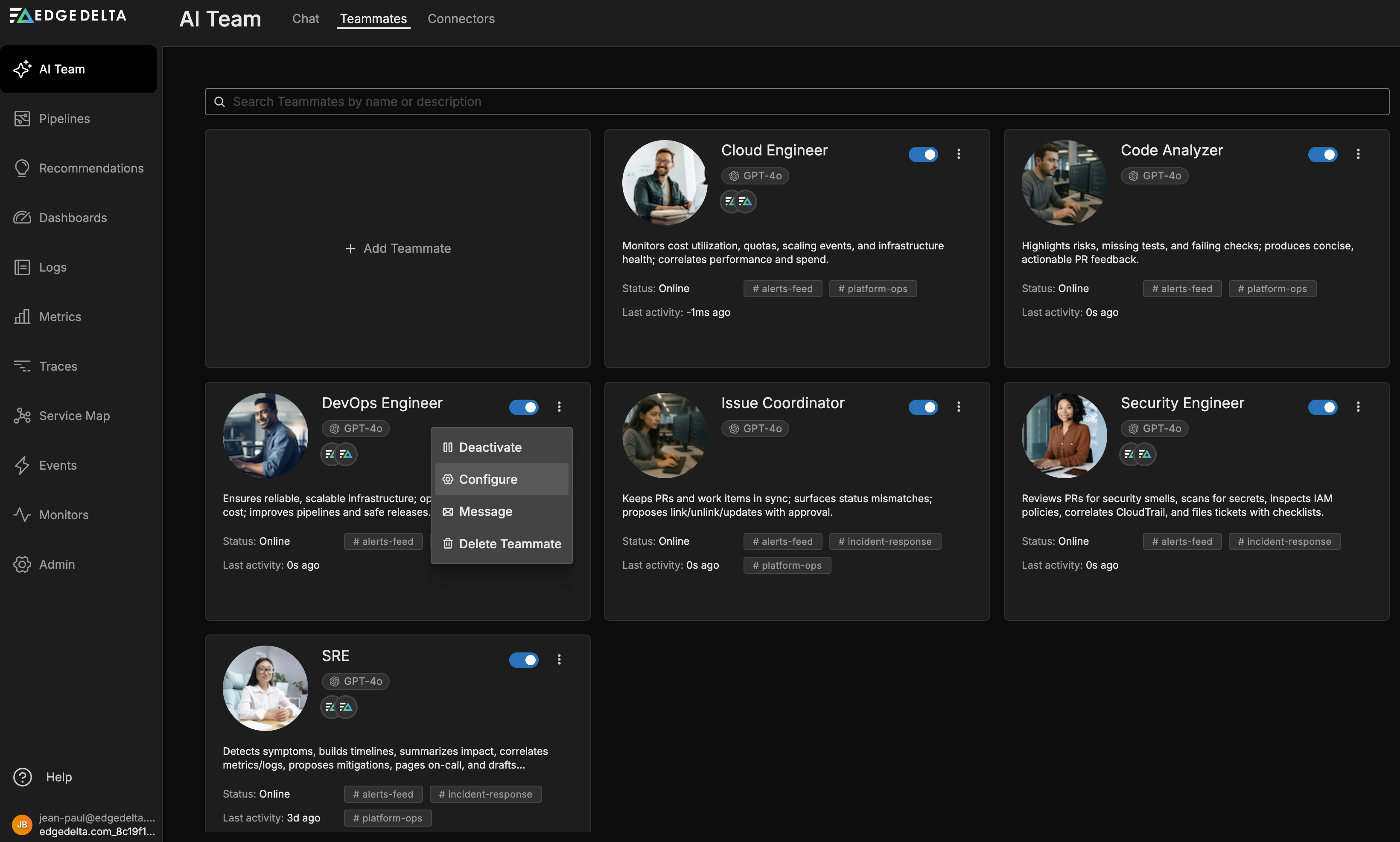The image size is (1400, 842).
Task: Open Code Analyzer three-dot options menu
Action: (x=1358, y=154)
